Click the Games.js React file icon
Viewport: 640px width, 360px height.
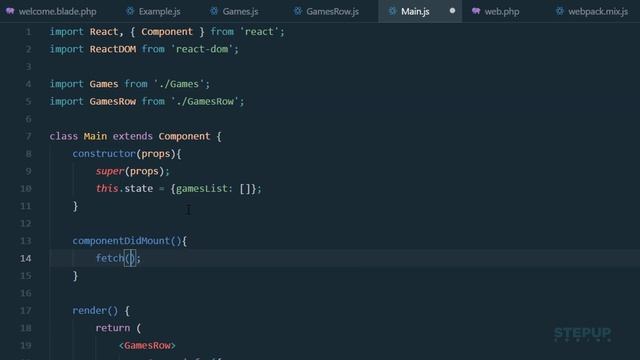pyautogui.click(x=214, y=11)
